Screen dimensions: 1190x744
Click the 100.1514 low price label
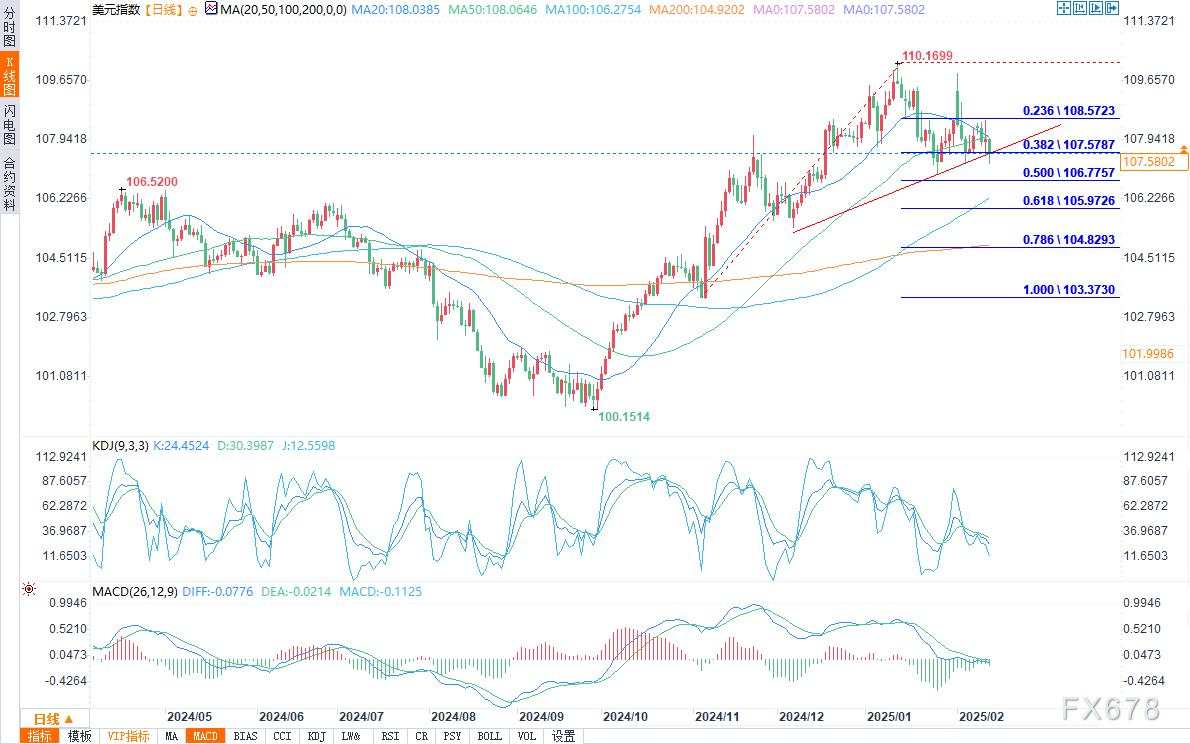coord(625,416)
